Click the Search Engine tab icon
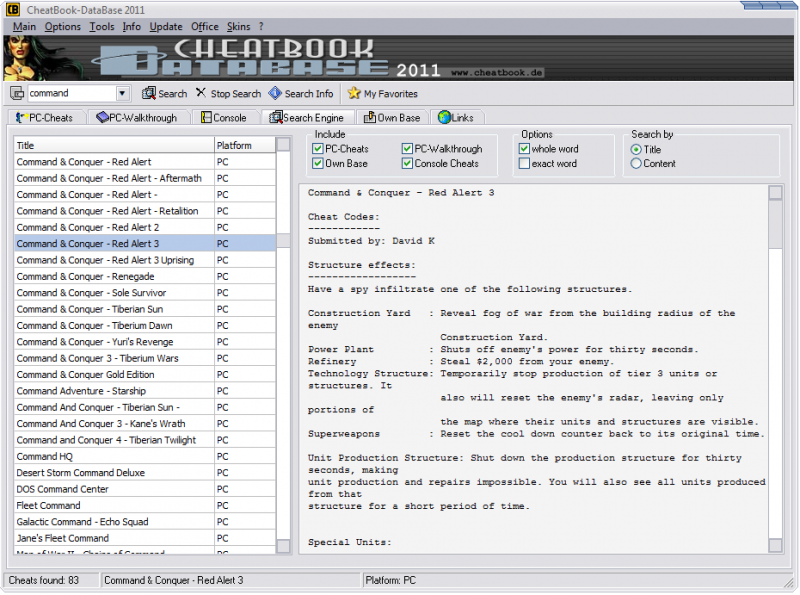Screen dimensions: 800x595 [276, 118]
